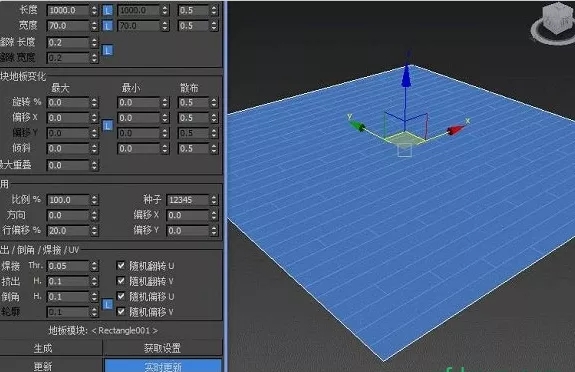The width and height of the screenshot is (575, 372).
Task: Click the 旋转 % 最小 value field
Action: 139,102
